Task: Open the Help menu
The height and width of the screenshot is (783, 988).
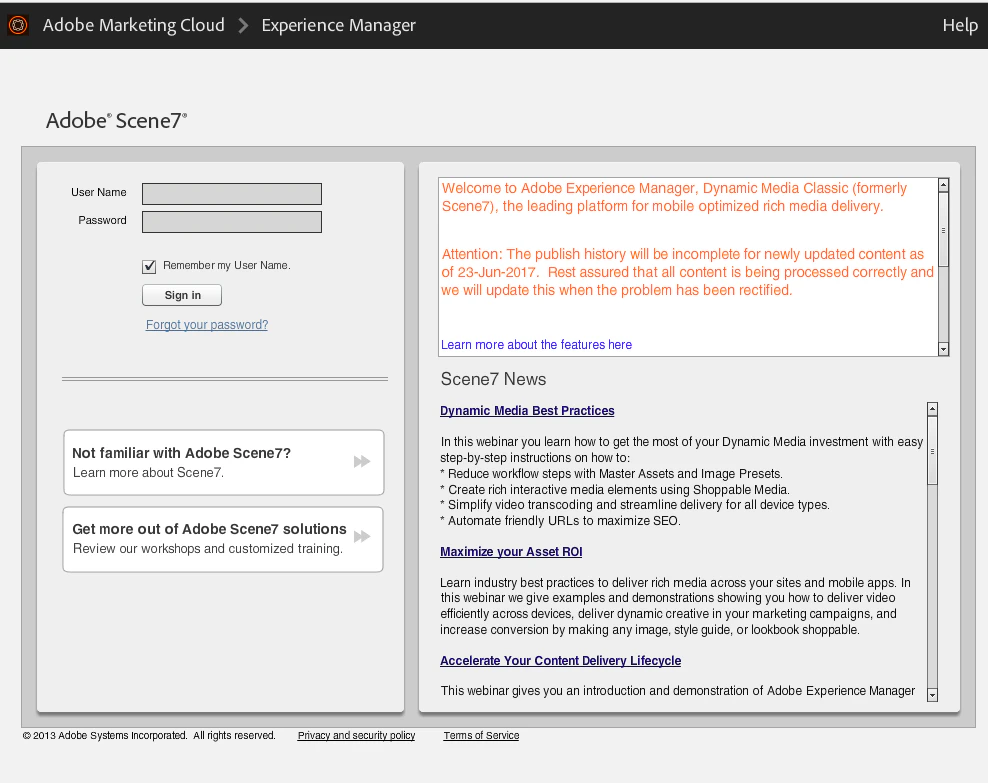Action: click(959, 26)
